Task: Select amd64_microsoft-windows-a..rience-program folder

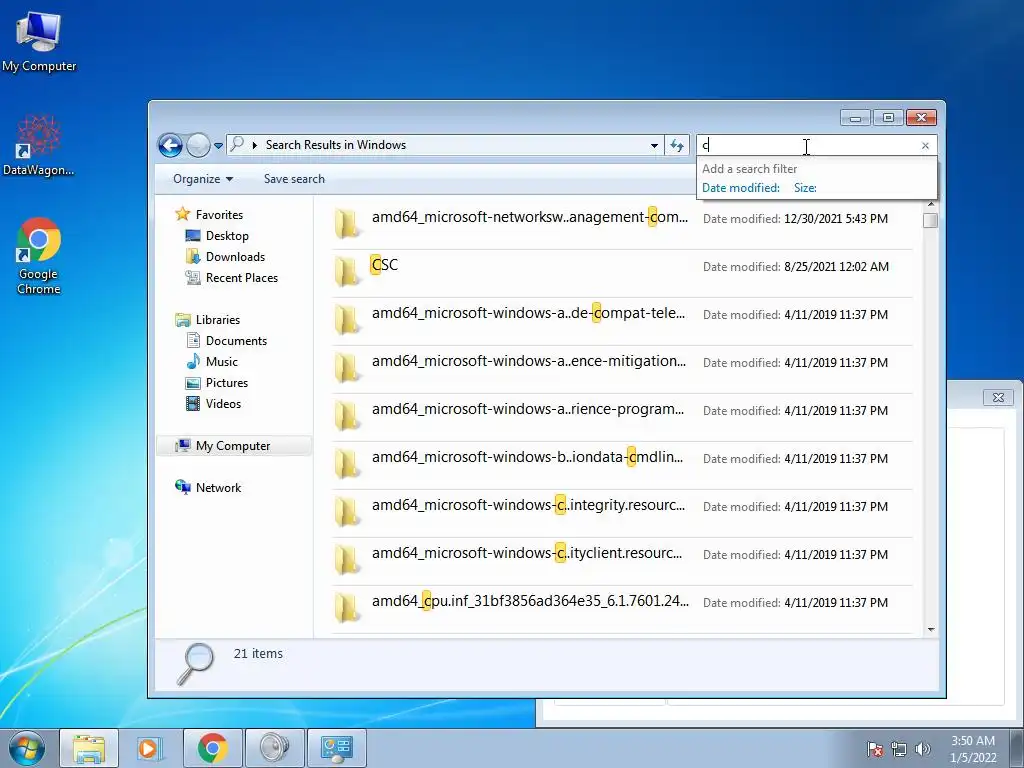Action: pyautogui.click(x=622, y=417)
